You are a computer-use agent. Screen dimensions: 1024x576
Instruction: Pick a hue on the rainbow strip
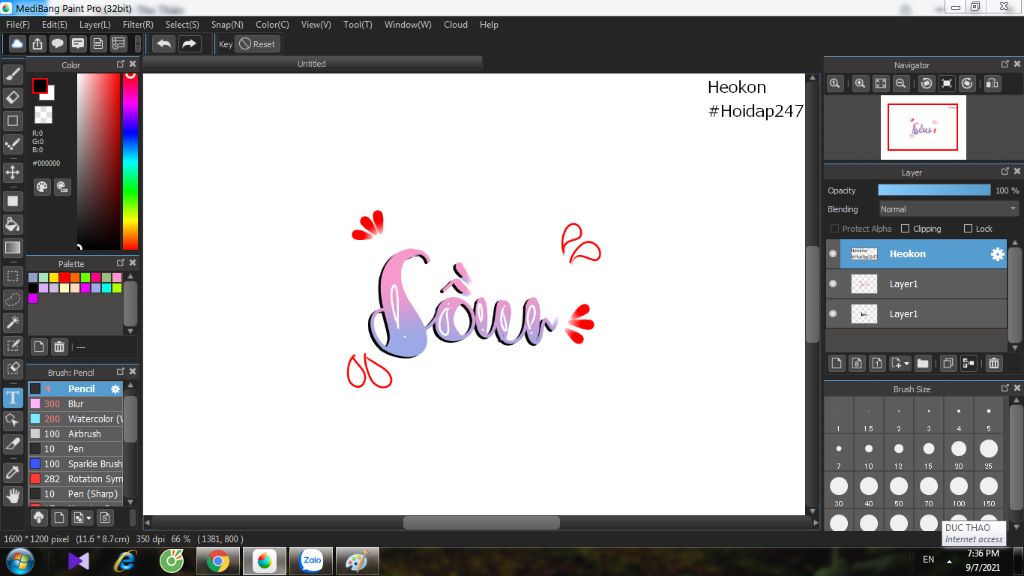pos(130,161)
